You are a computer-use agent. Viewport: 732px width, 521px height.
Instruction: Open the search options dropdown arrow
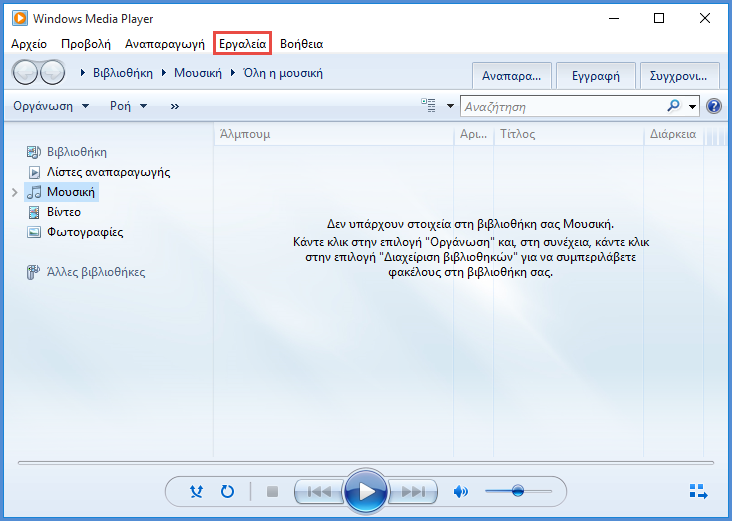point(692,106)
